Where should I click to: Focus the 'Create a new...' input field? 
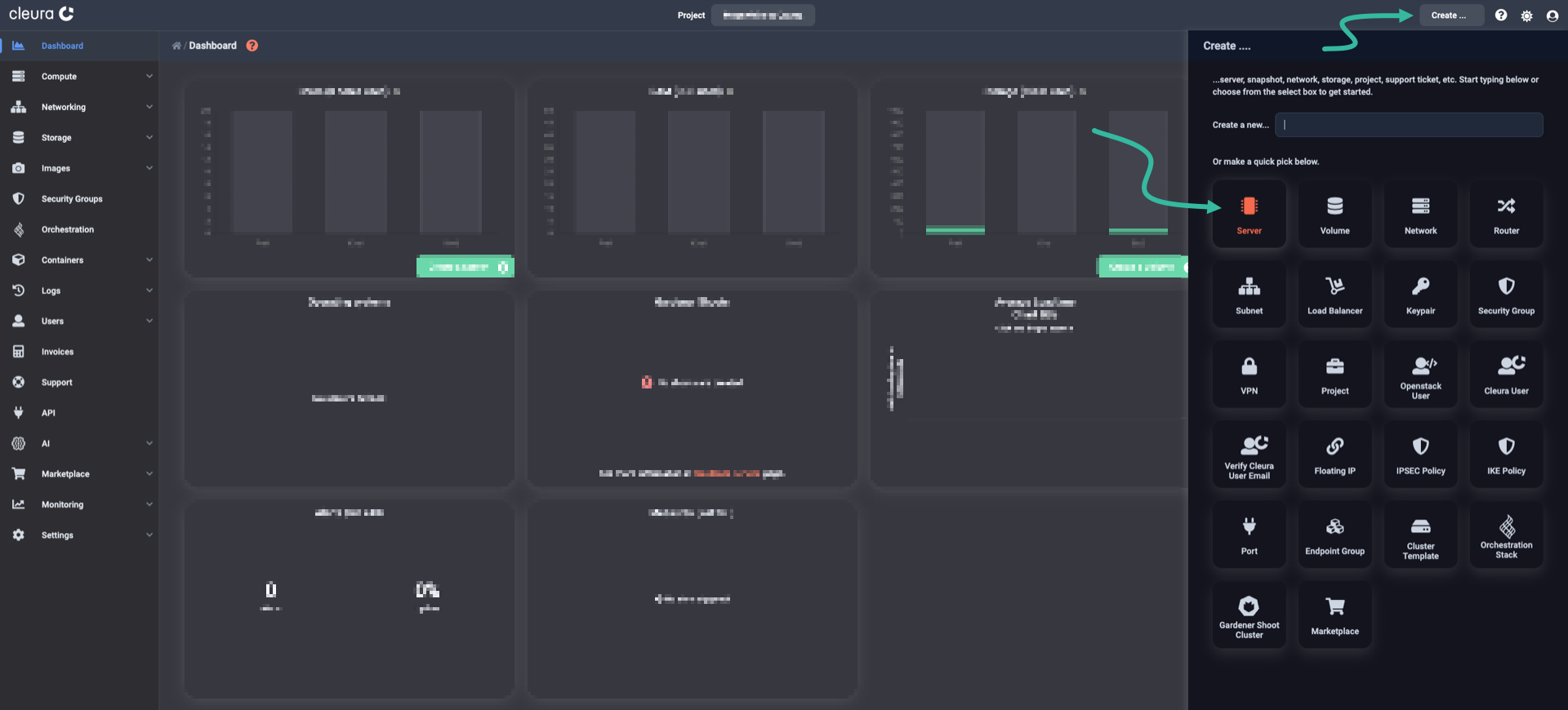[x=1409, y=125]
